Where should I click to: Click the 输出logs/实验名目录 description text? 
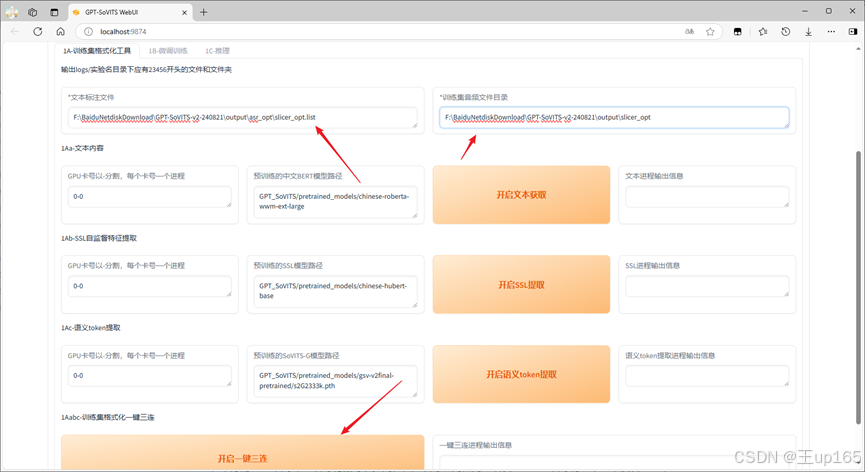point(147,69)
